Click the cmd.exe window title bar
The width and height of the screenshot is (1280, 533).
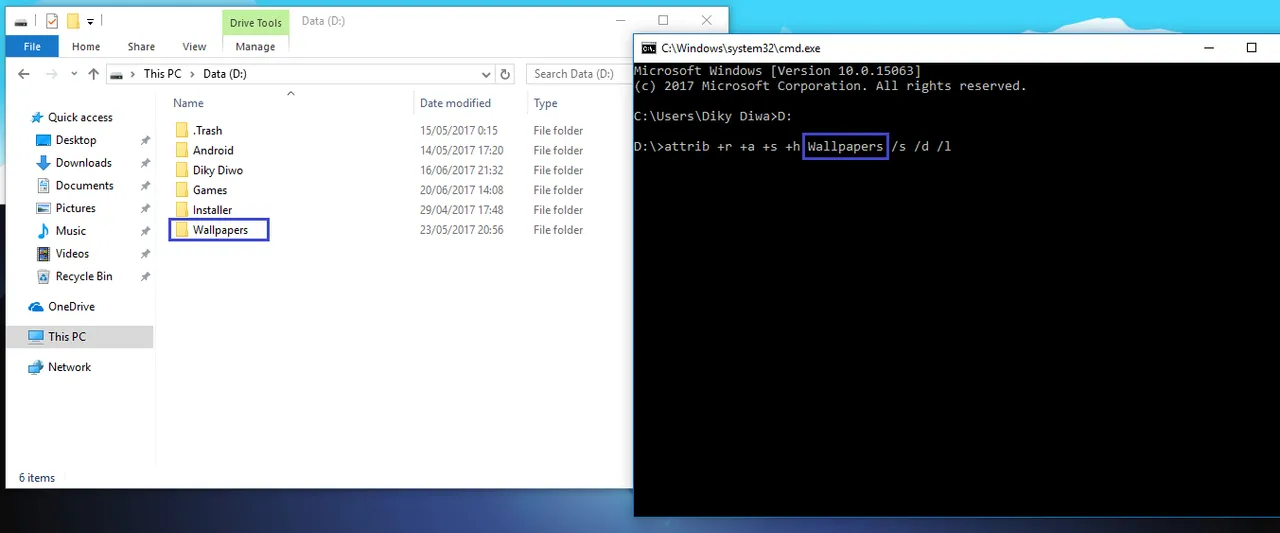click(x=957, y=48)
